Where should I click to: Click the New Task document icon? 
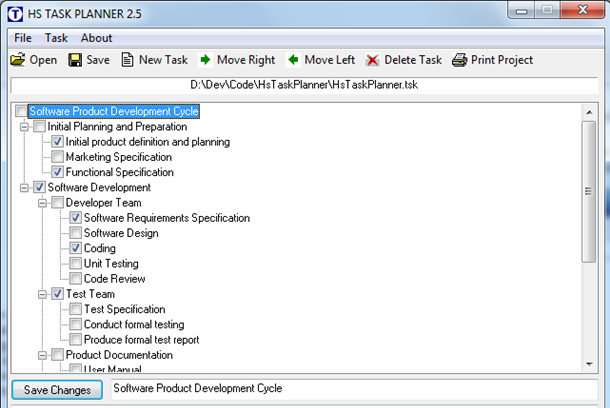click(127, 60)
